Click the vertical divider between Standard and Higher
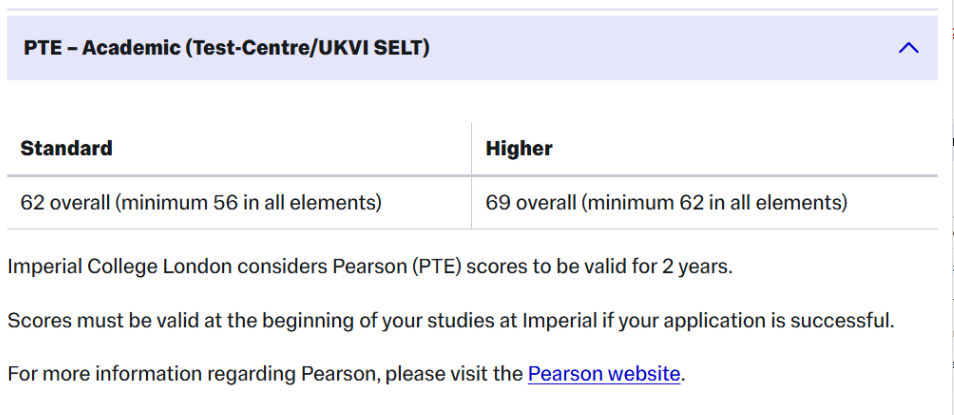Image resolution: width=954 pixels, height=415 pixels. point(472,176)
